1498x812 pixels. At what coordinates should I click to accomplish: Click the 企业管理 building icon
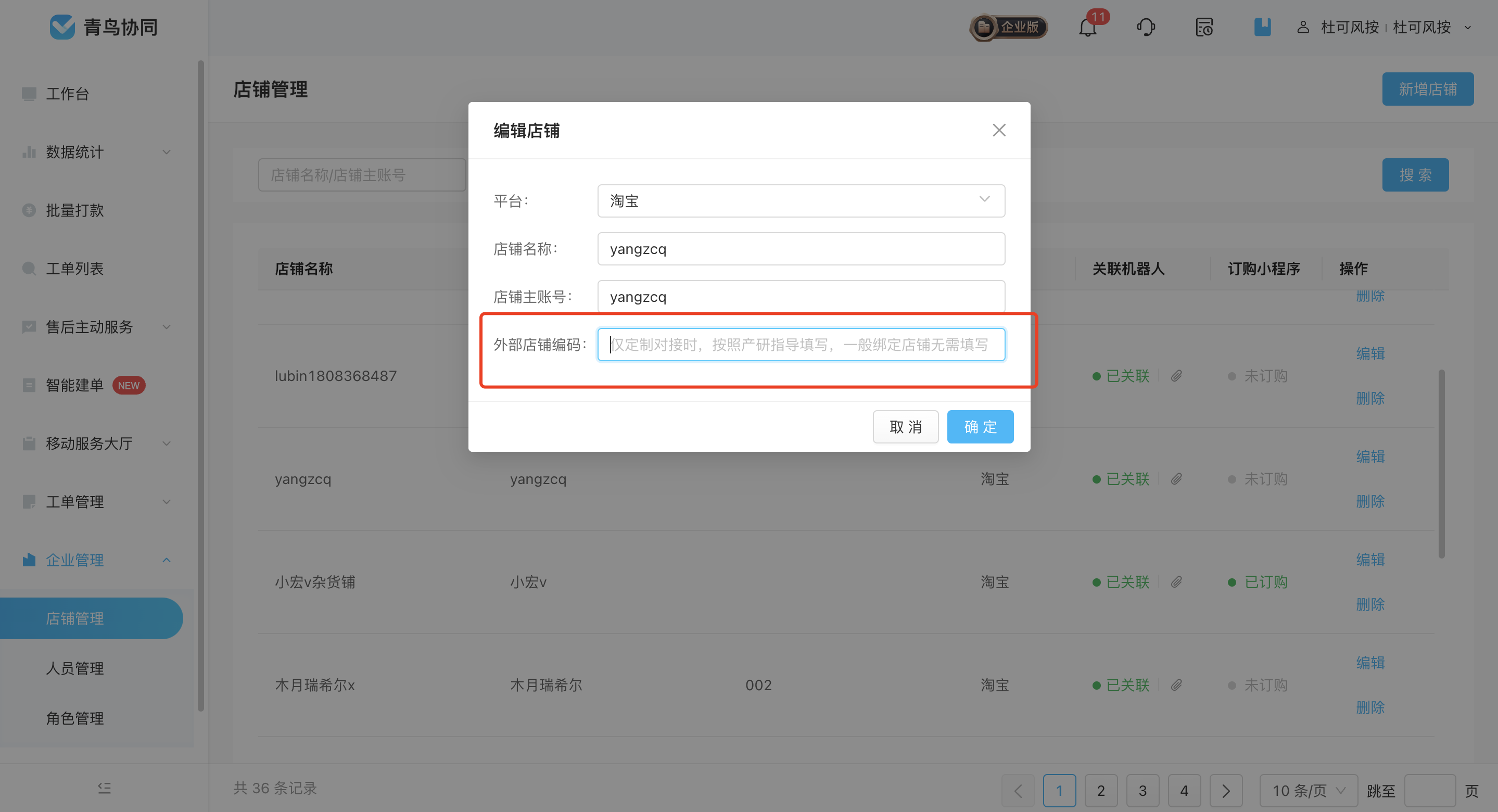pos(29,560)
